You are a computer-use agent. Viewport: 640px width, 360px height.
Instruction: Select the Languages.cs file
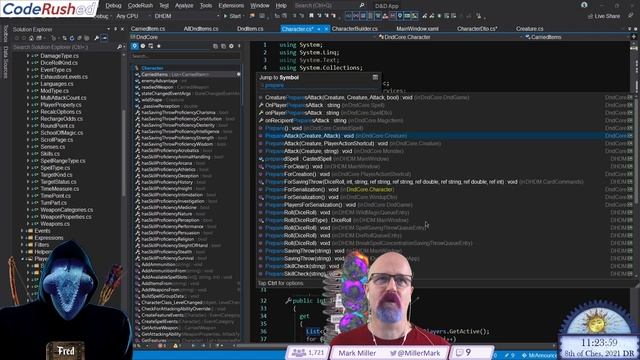click(x=57, y=84)
